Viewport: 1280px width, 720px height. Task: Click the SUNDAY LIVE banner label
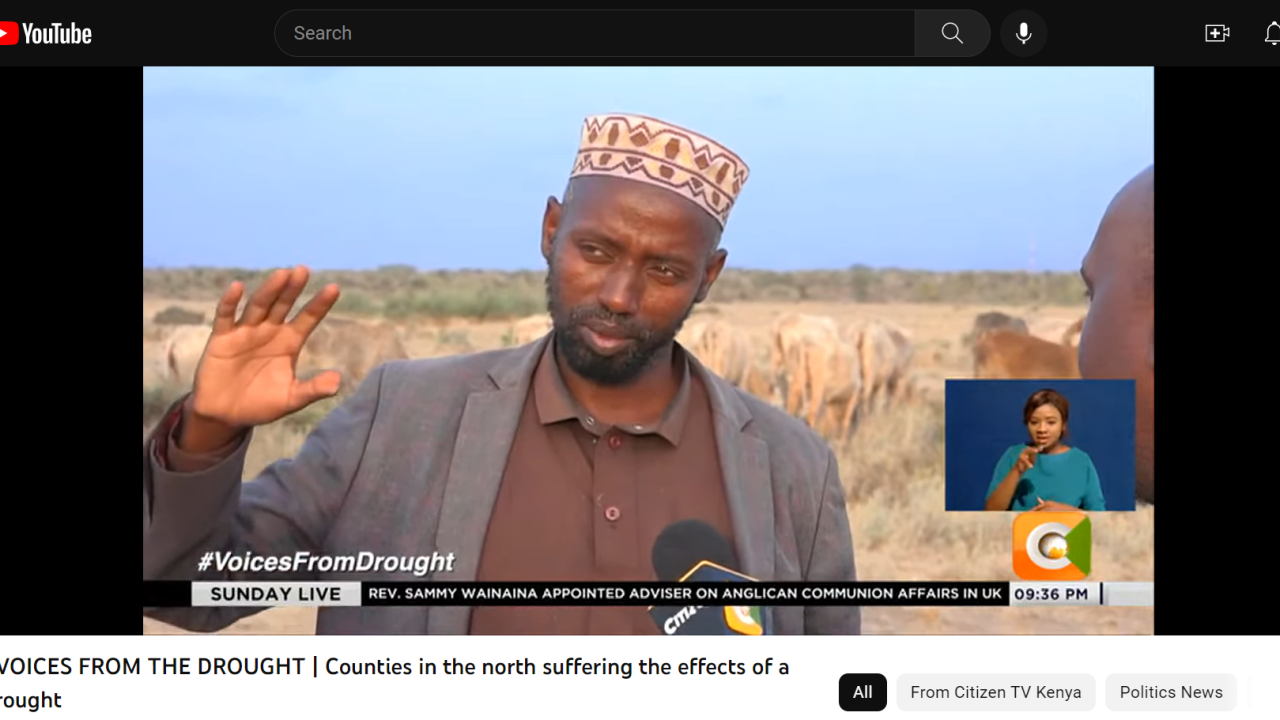pyautogui.click(x=275, y=594)
